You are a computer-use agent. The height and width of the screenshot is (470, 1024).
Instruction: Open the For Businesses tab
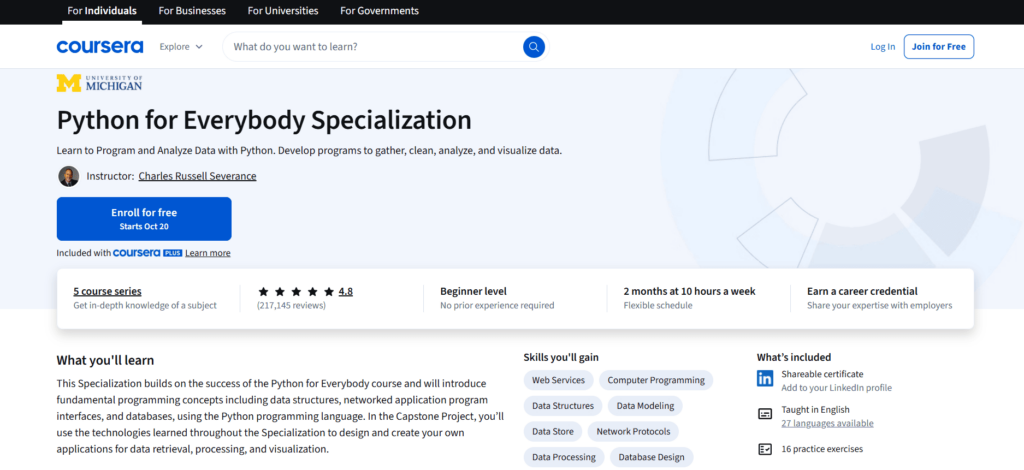tap(192, 11)
